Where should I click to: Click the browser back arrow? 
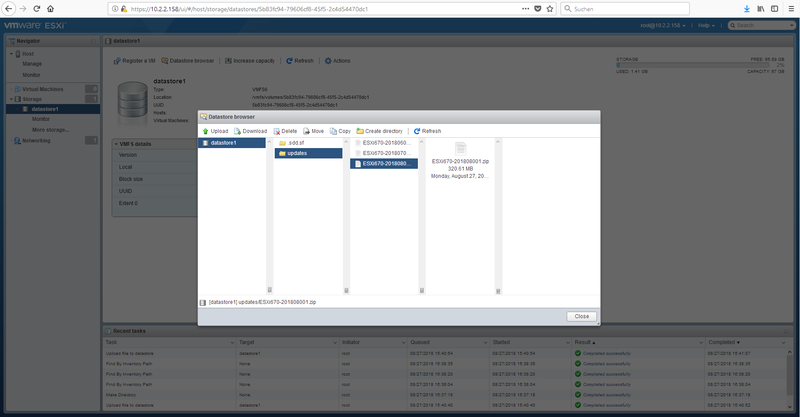9,9
